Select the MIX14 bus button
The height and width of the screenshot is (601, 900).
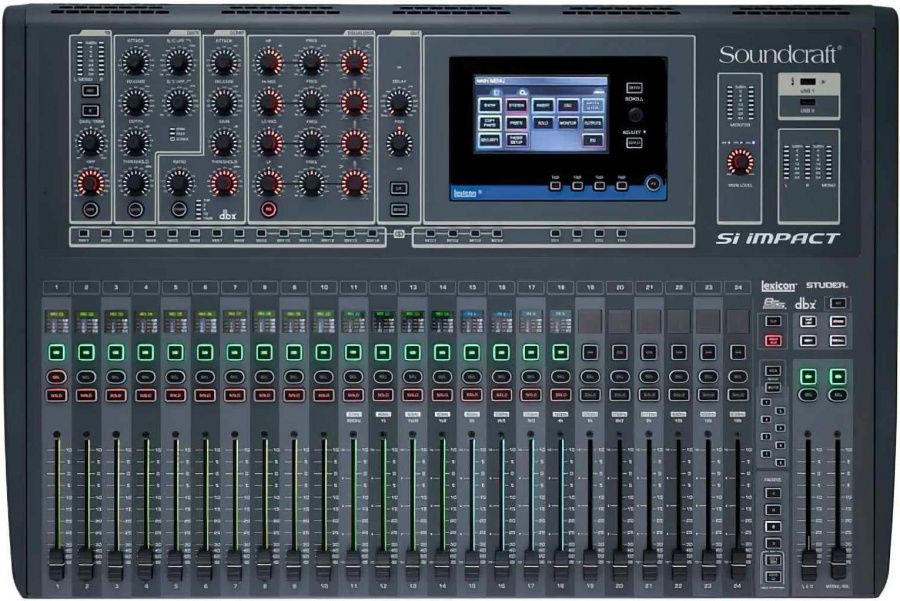372,234
